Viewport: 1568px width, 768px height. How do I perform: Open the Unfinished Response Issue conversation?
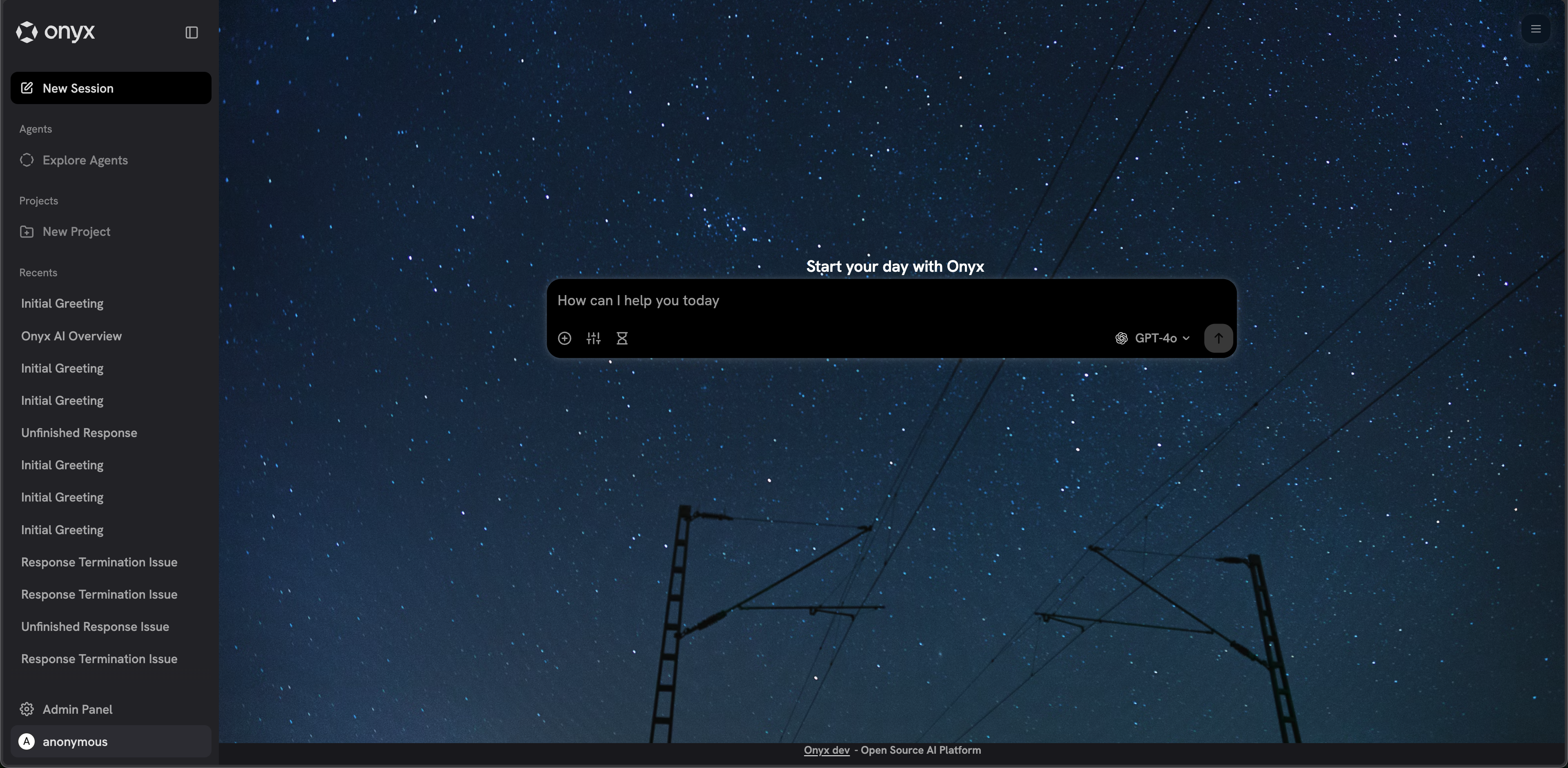tap(95, 626)
